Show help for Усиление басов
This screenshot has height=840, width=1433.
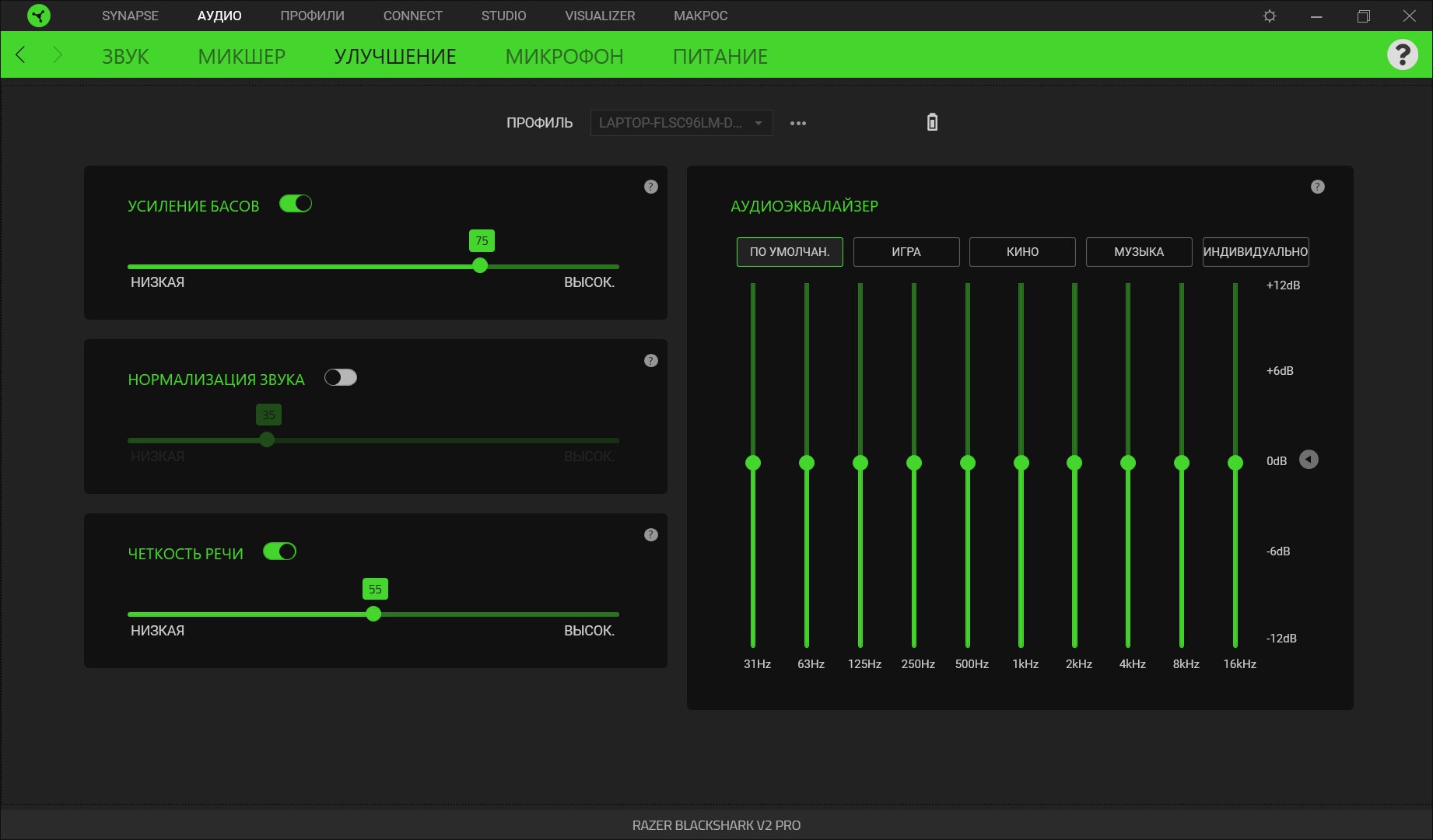pyautogui.click(x=651, y=187)
